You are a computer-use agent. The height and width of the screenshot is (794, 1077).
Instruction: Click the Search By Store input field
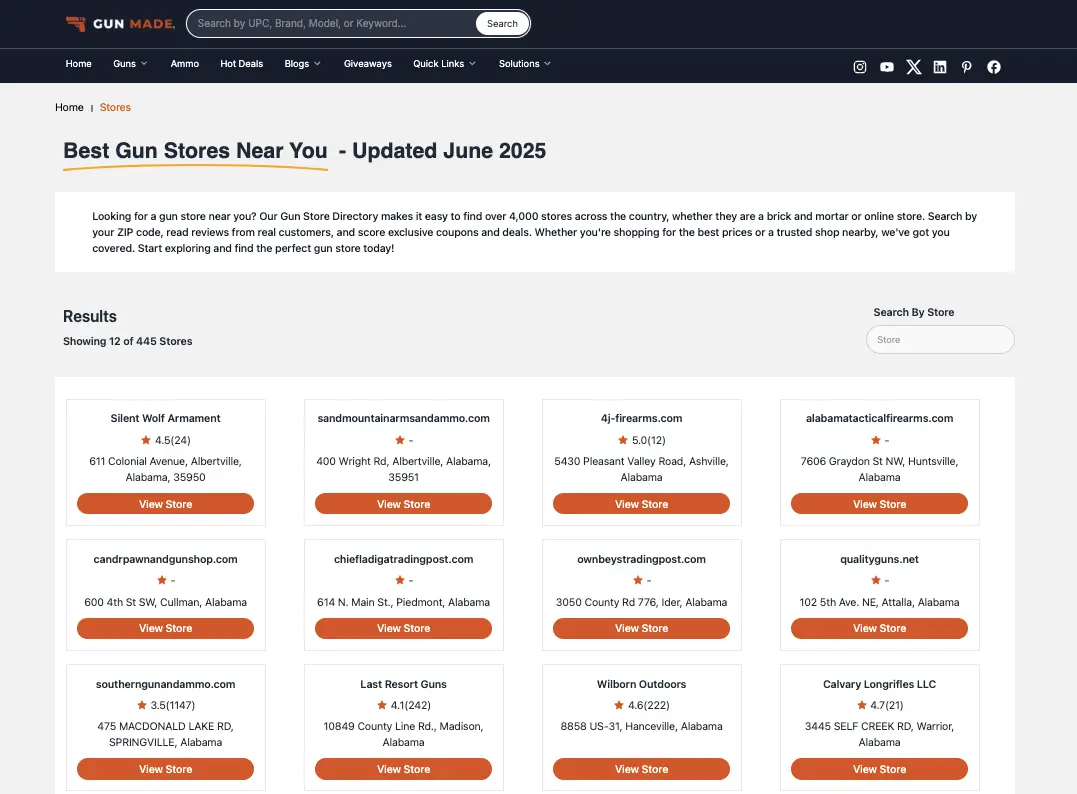(939, 340)
